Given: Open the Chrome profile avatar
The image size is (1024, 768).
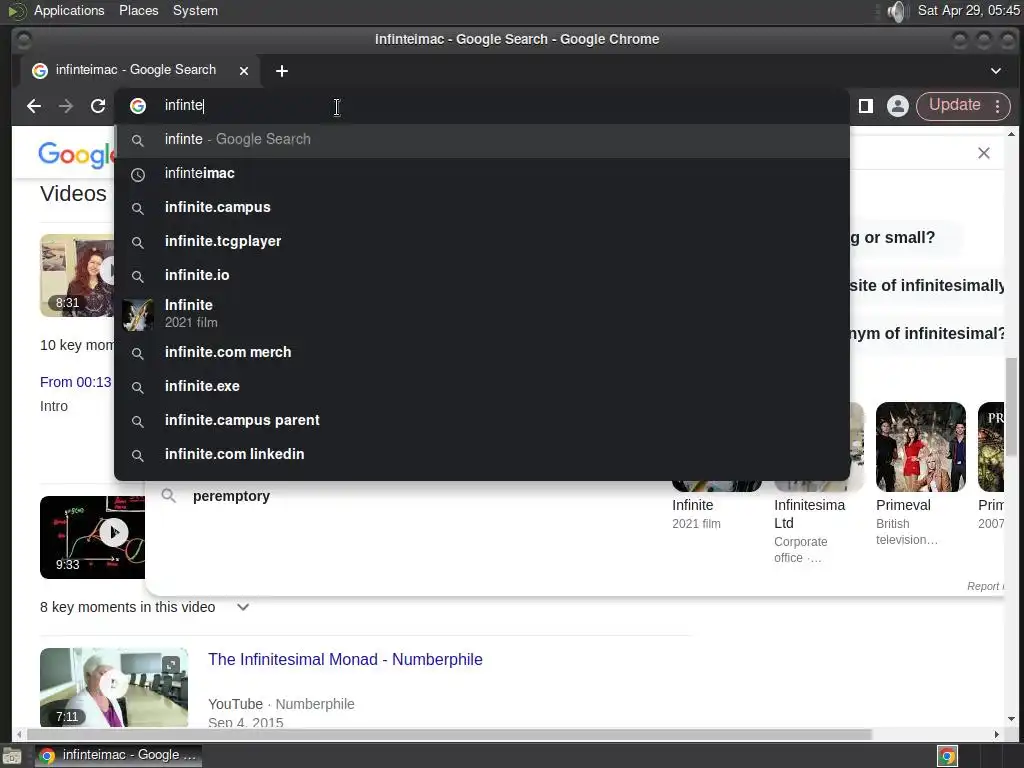Looking at the screenshot, I should (x=898, y=106).
